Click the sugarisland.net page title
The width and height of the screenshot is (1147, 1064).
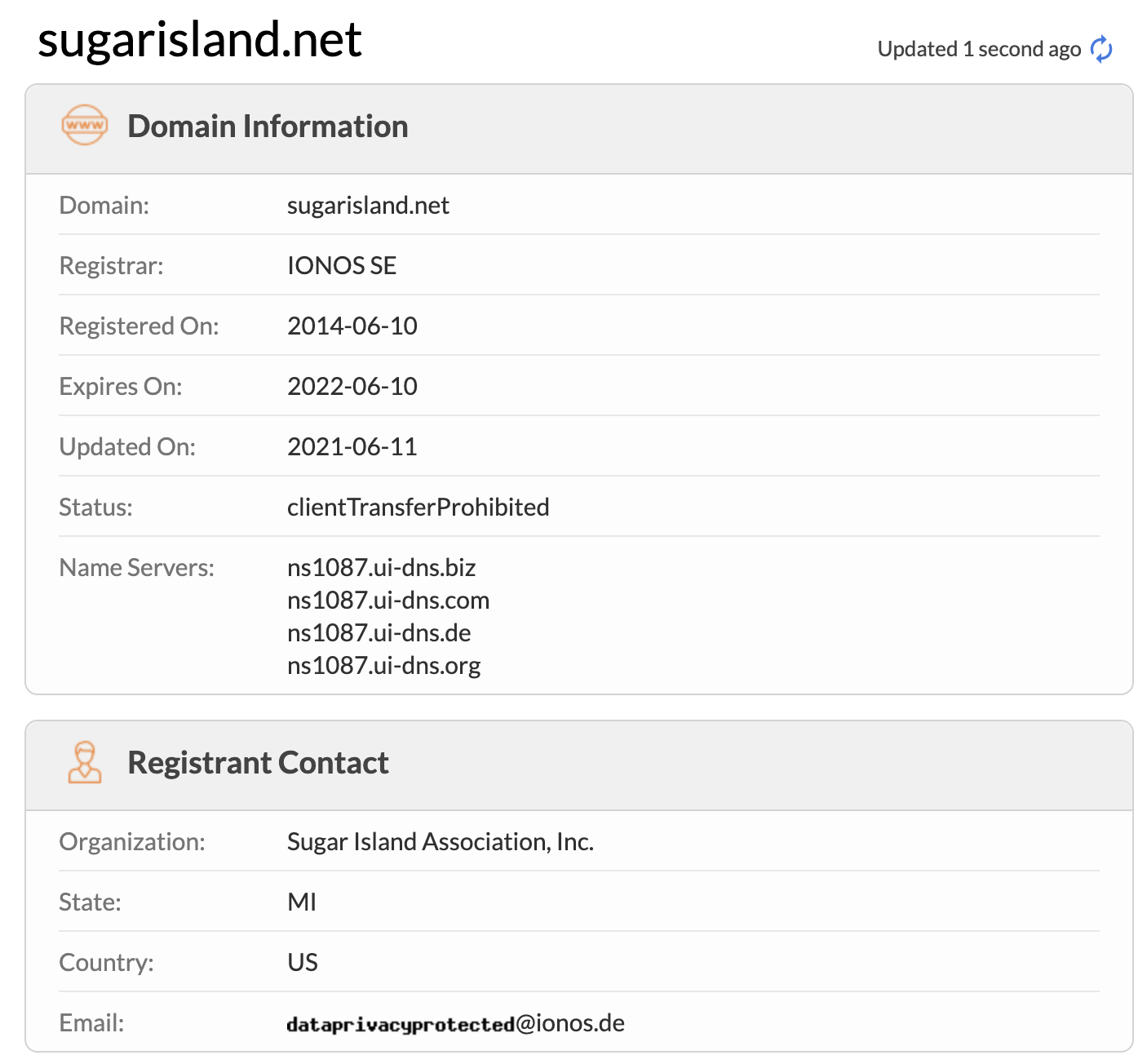point(200,39)
